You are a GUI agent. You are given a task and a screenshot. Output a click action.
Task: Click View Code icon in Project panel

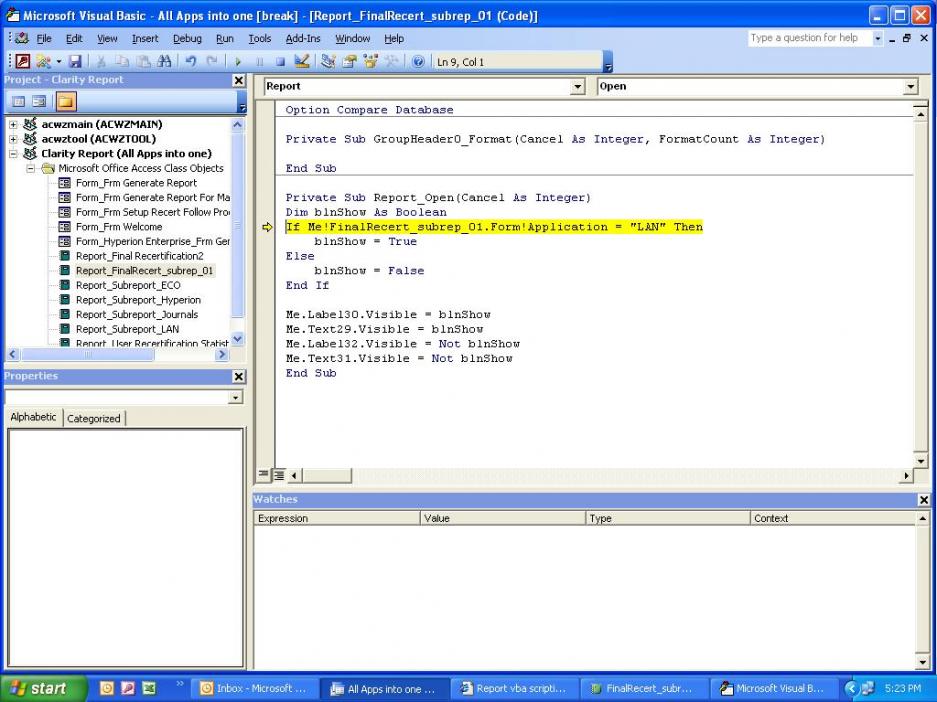(x=18, y=101)
